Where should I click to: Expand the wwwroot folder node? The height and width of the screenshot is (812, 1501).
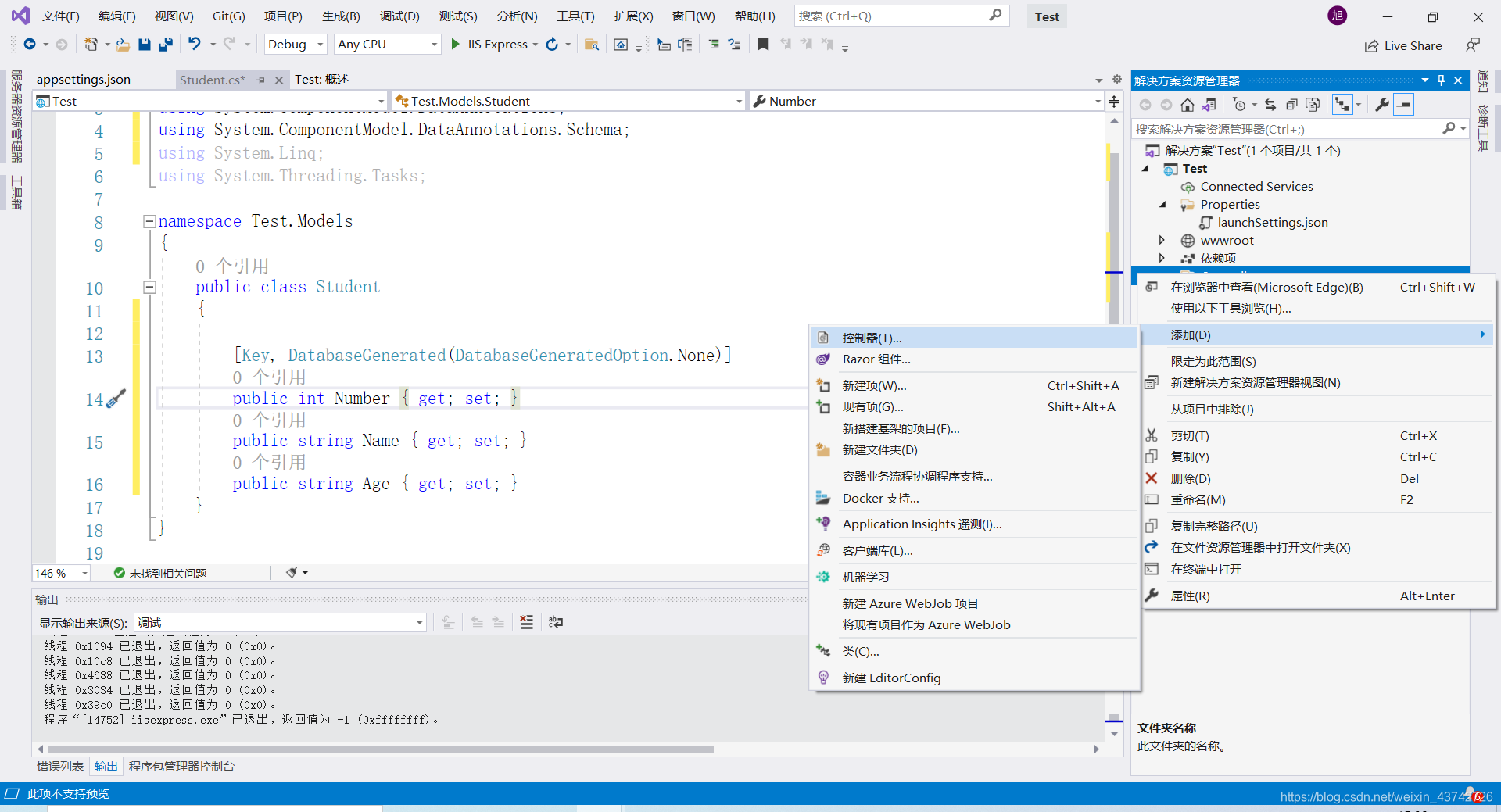(1162, 241)
